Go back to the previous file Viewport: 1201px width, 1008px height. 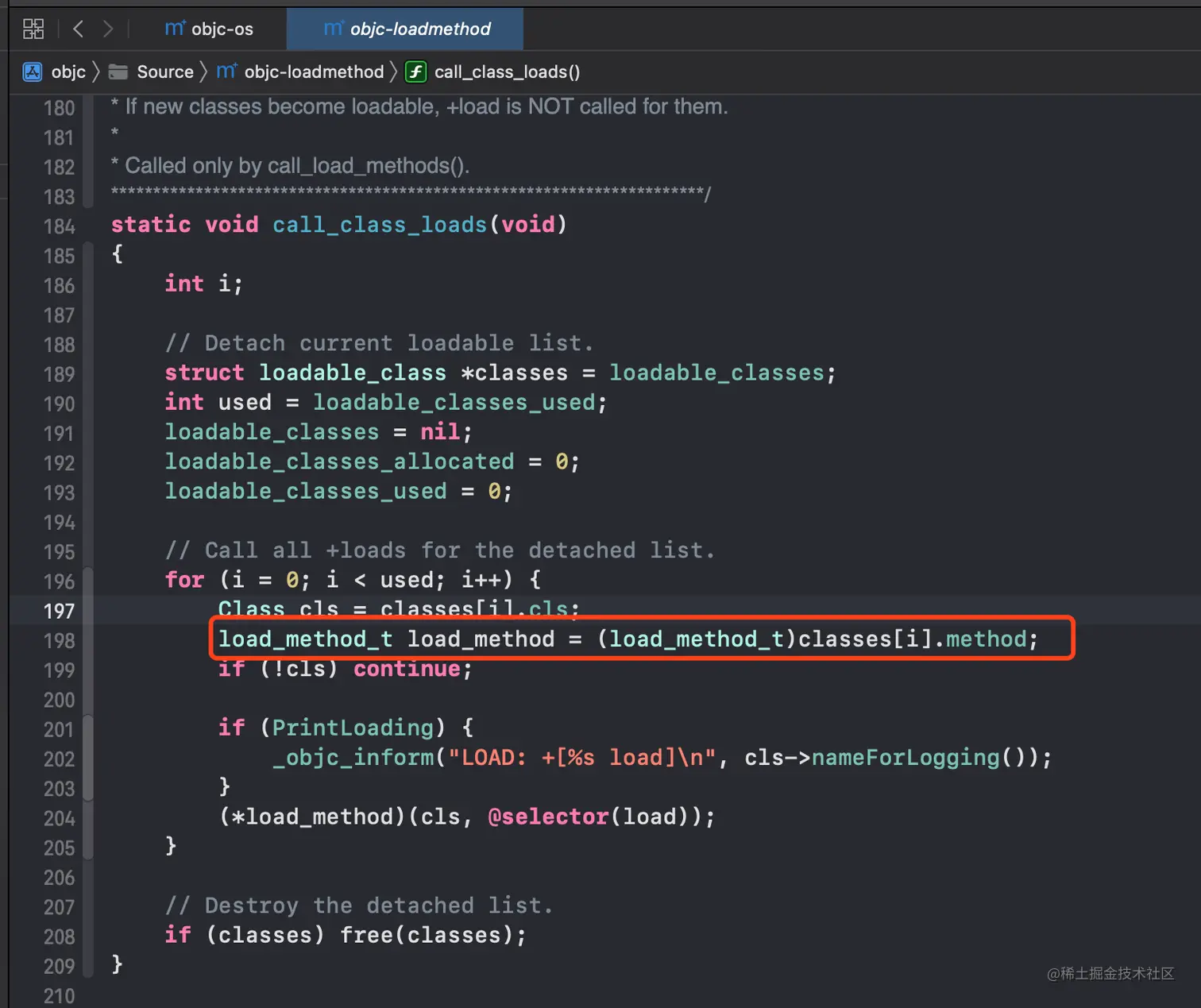pos(78,29)
